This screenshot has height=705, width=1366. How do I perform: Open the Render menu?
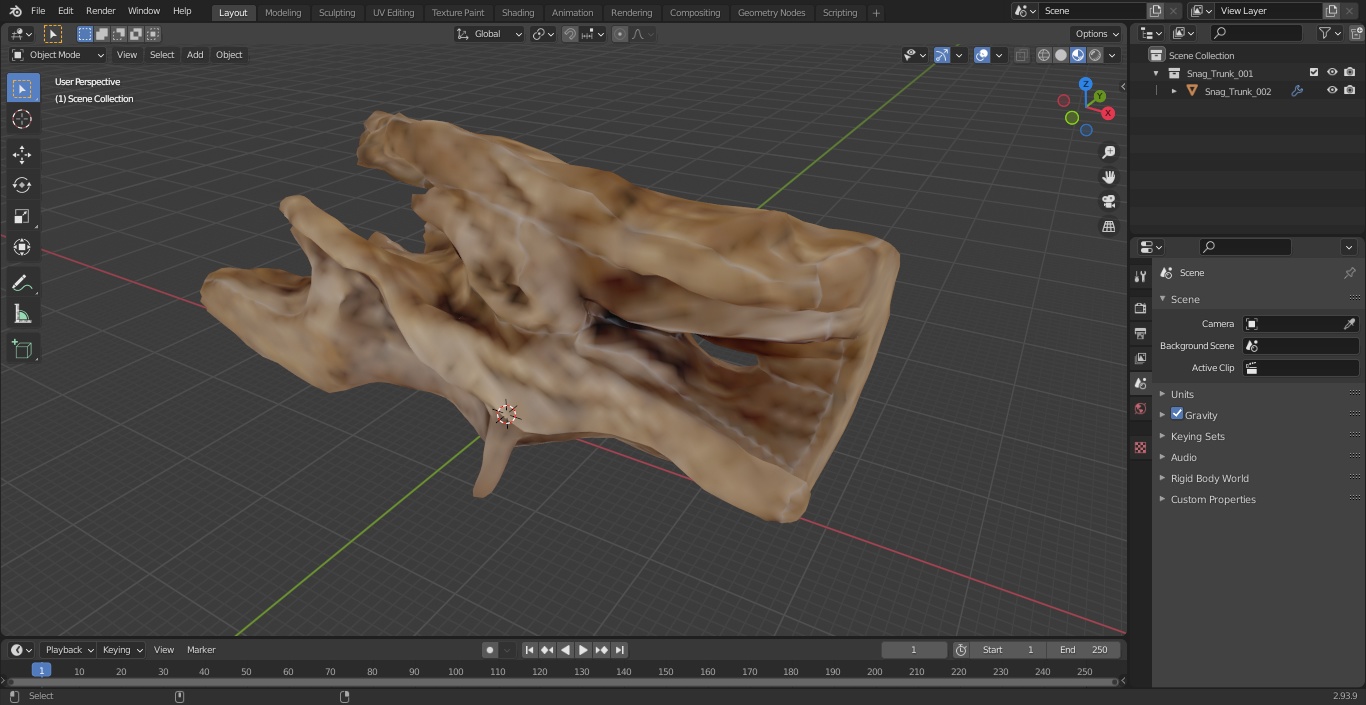(100, 11)
